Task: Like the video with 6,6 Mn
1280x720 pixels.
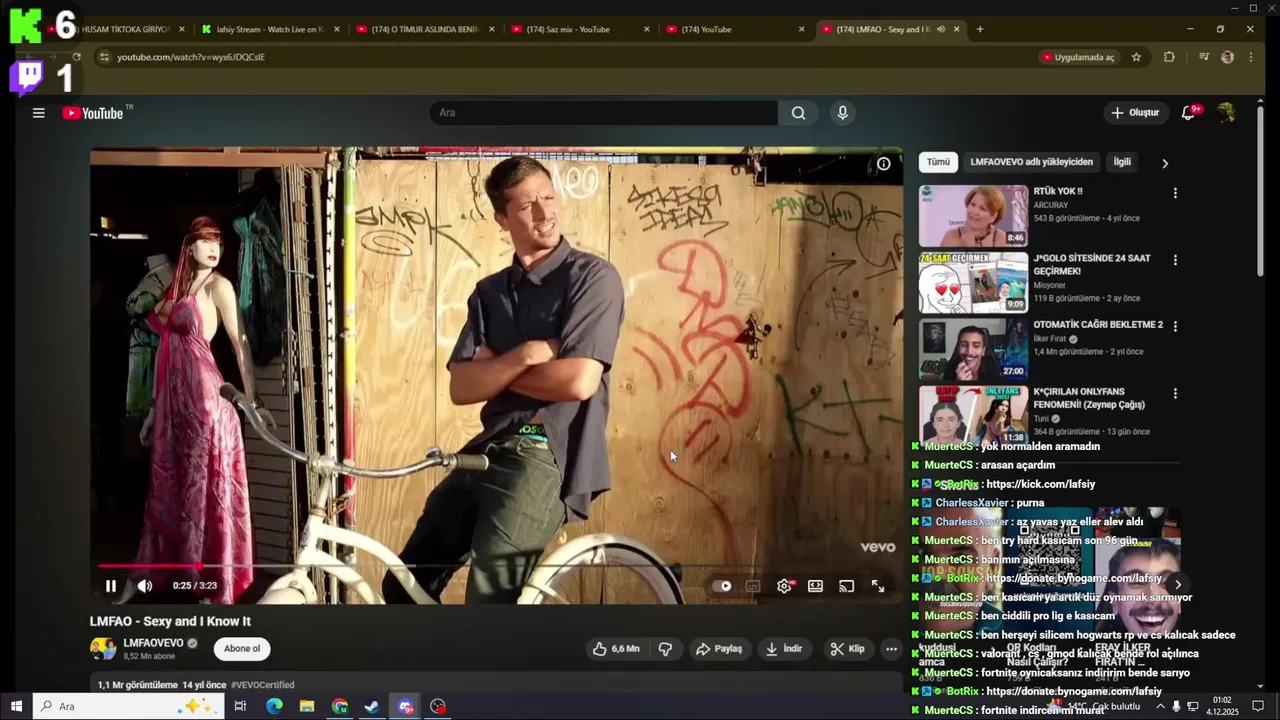Action: pos(616,649)
